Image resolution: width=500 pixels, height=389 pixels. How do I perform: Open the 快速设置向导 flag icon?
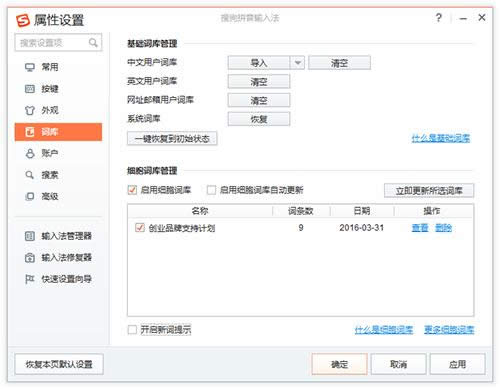click(30, 279)
